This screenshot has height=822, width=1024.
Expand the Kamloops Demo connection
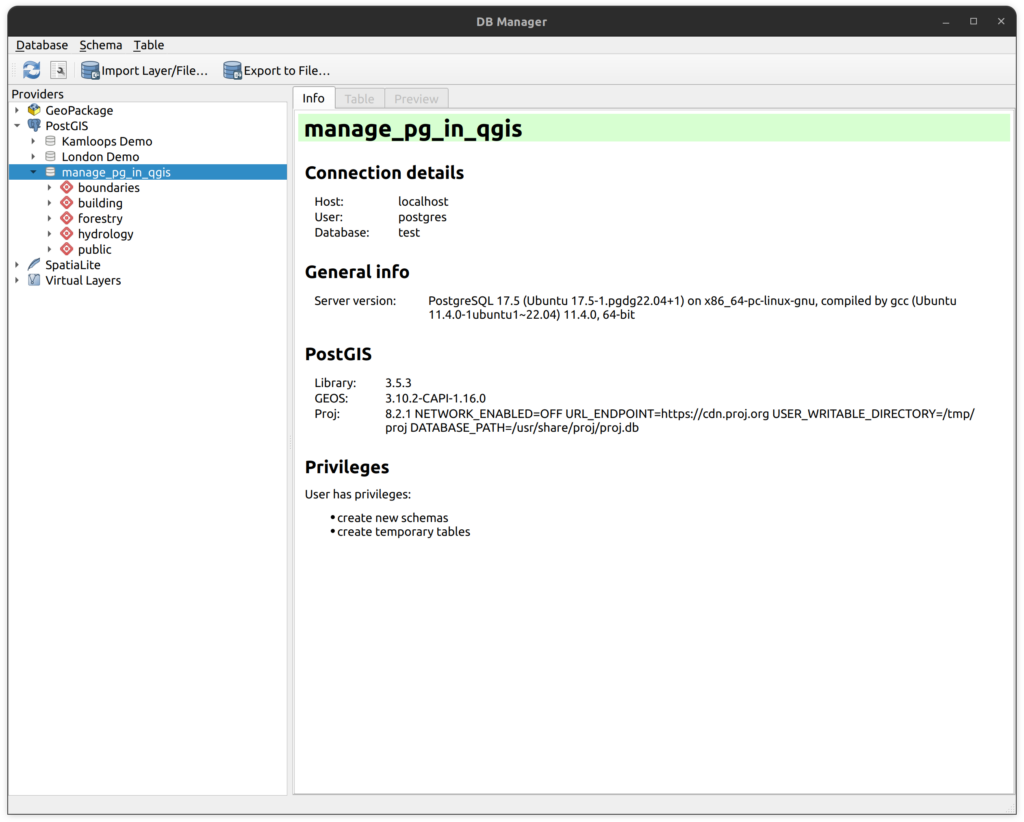[33, 142]
